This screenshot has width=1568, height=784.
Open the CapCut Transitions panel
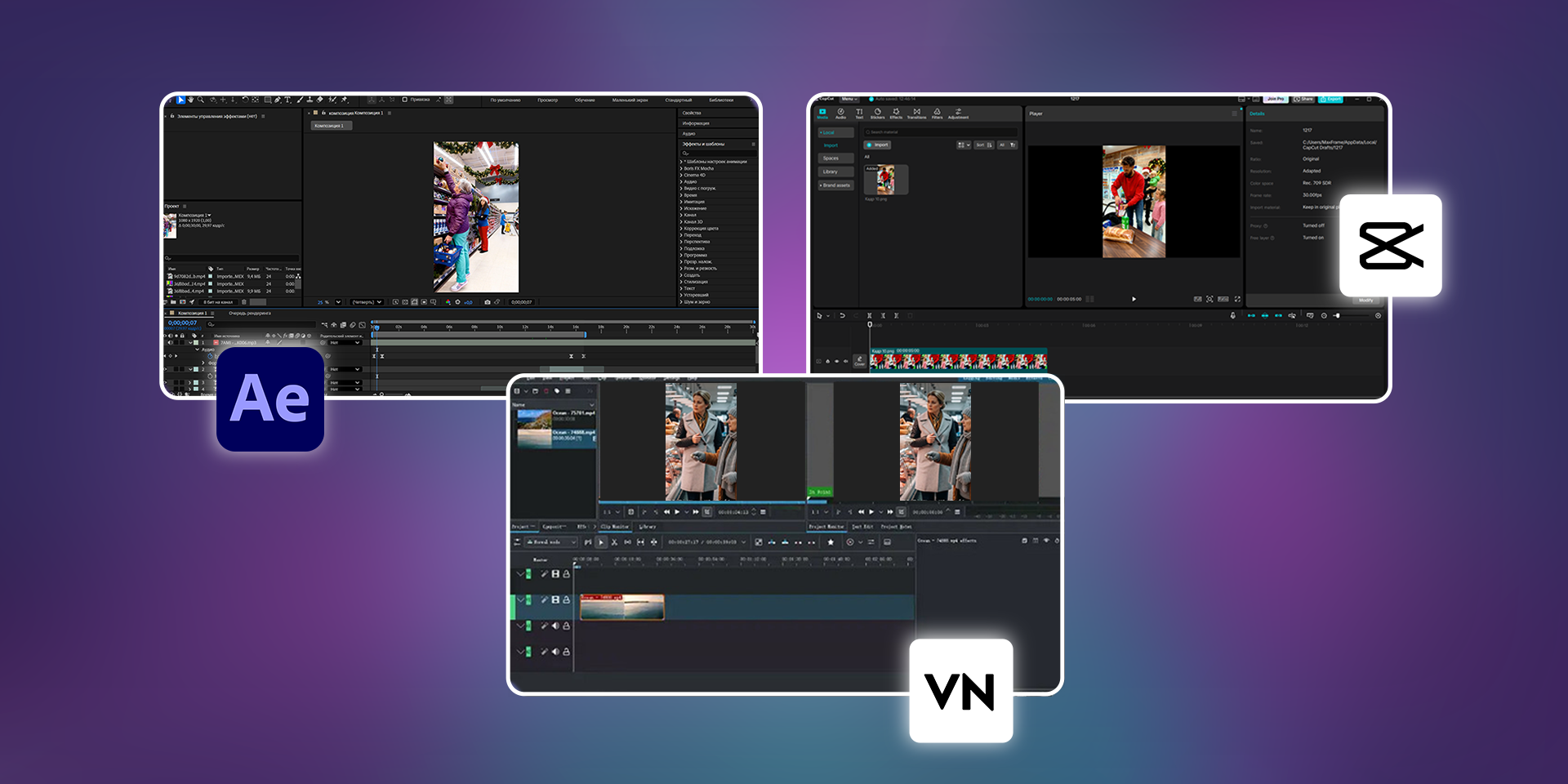tap(916, 114)
